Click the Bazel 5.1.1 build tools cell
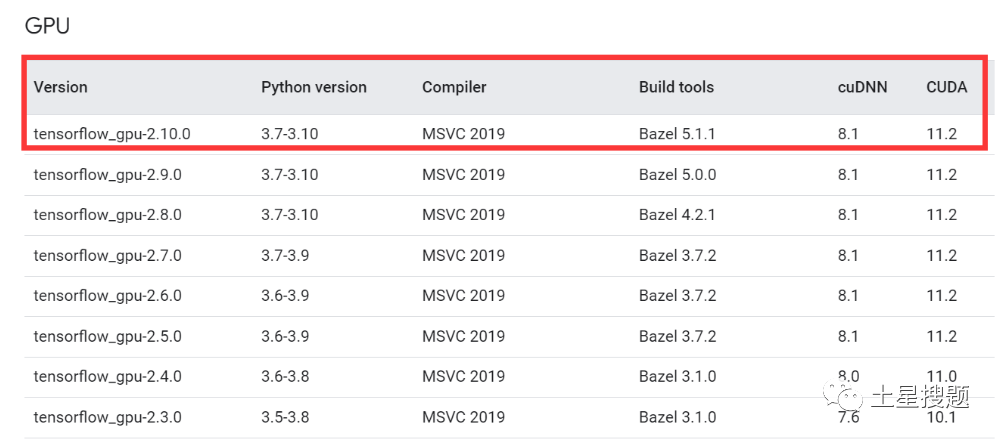1002x441 pixels. click(x=677, y=134)
